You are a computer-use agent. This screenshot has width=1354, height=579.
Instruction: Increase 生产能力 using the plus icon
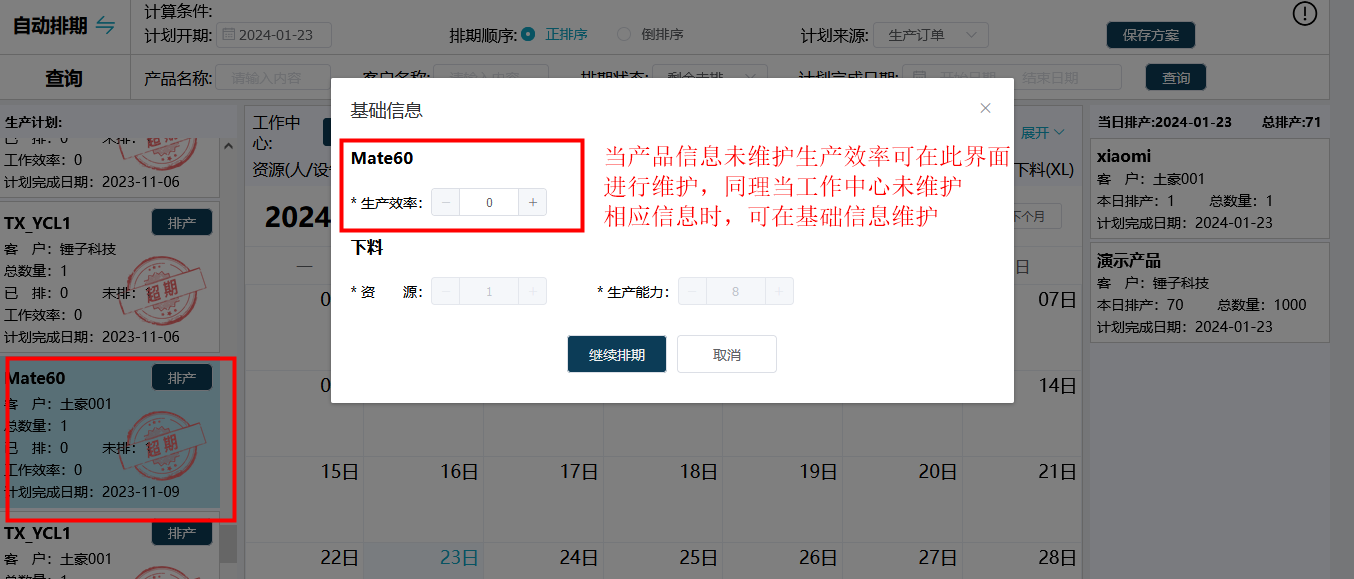click(x=779, y=292)
